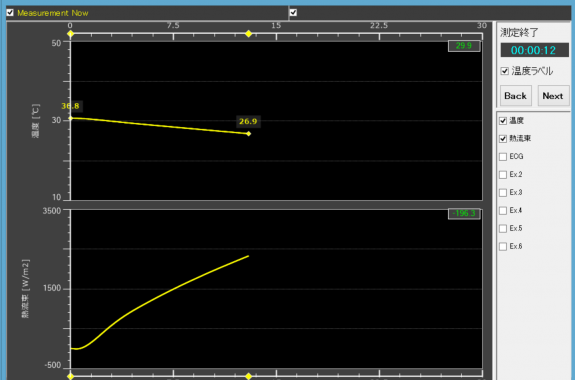Screen dimensions: 575x380
Task: Enable the Ex.3 channel checkbox
Action: pyautogui.click(x=503, y=193)
